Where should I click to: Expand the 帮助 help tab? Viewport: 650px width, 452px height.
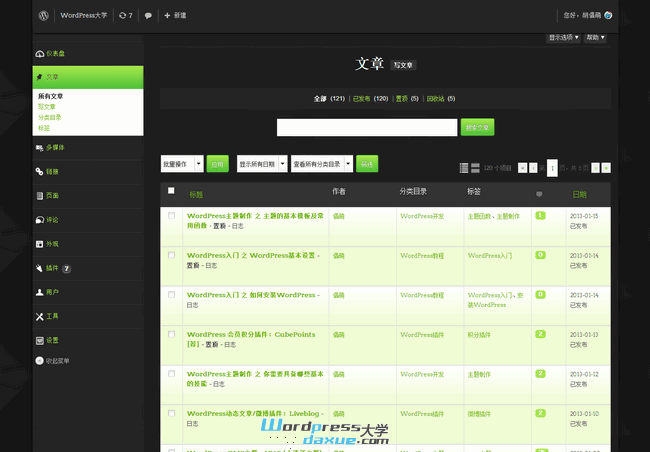click(595, 38)
